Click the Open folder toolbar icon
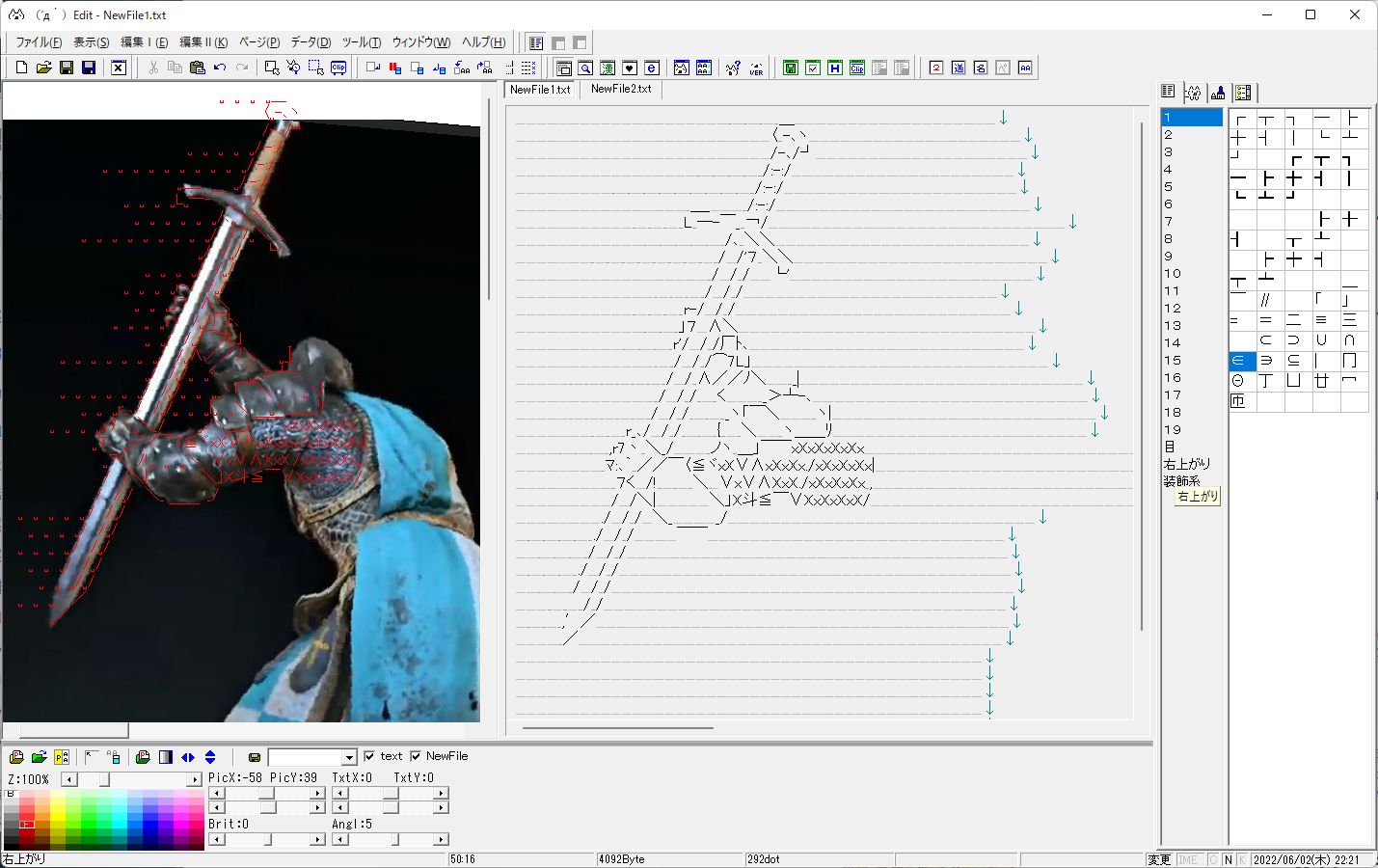 click(x=43, y=68)
